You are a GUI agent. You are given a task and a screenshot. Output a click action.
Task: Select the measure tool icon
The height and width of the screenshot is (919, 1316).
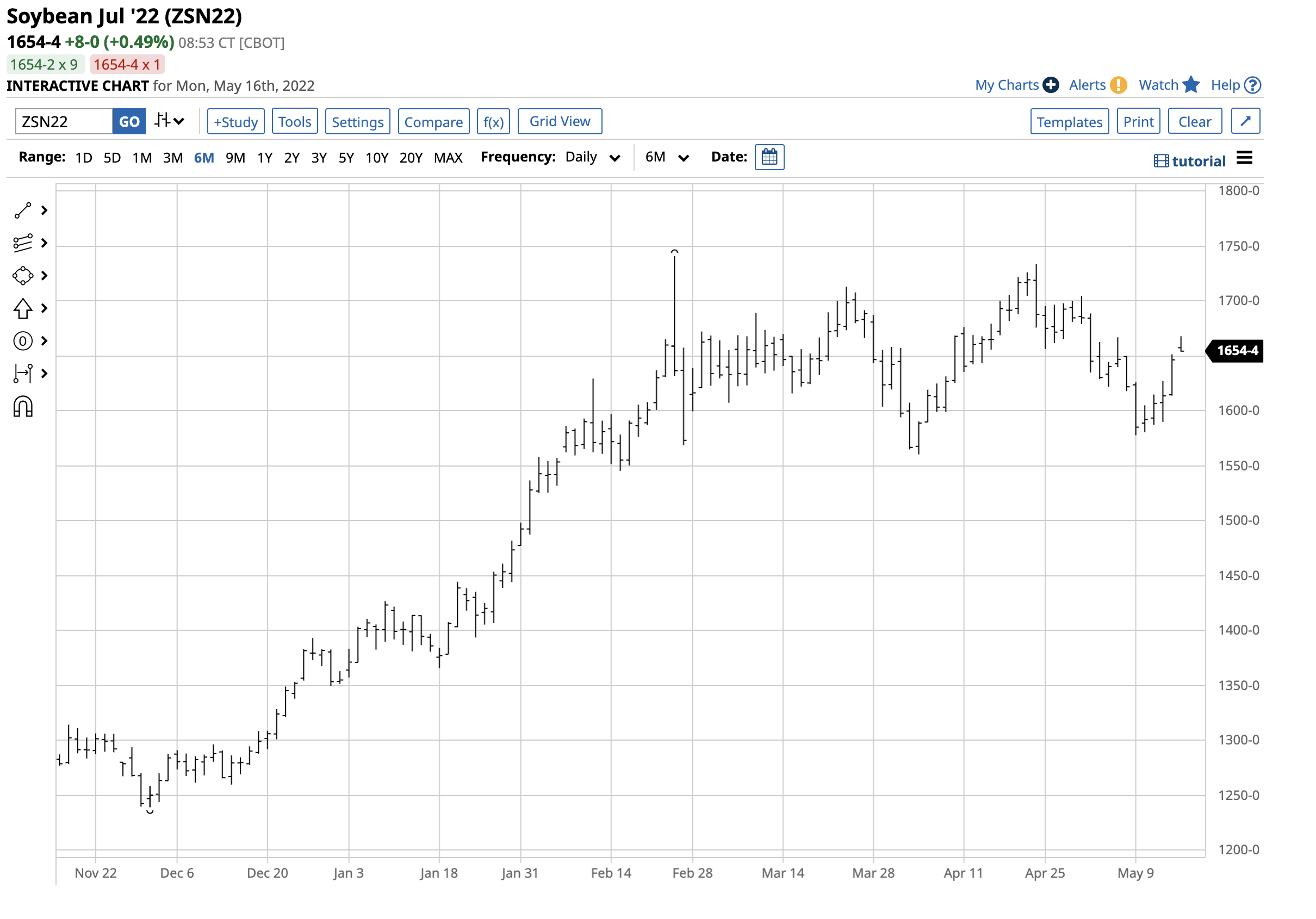pos(23,374)
